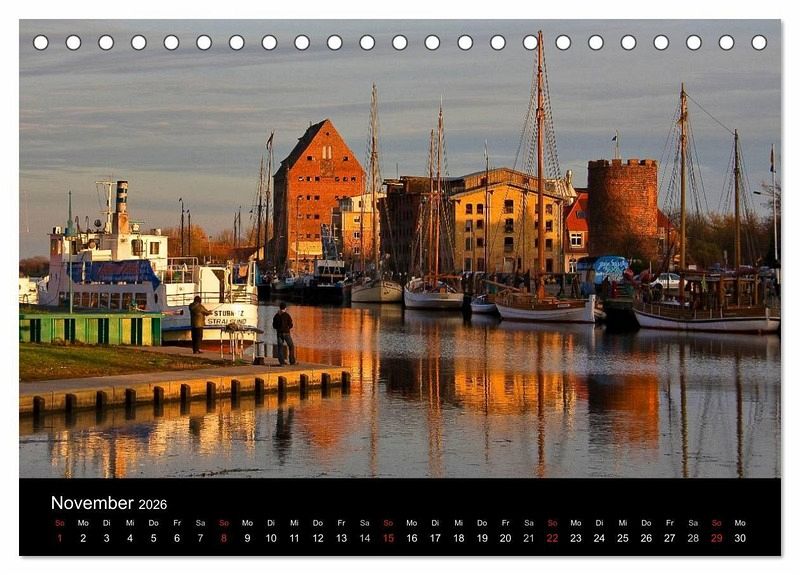Choose date 11 in the calendar row
Viewport: 800px width, 575px height.
coord(294,538)
